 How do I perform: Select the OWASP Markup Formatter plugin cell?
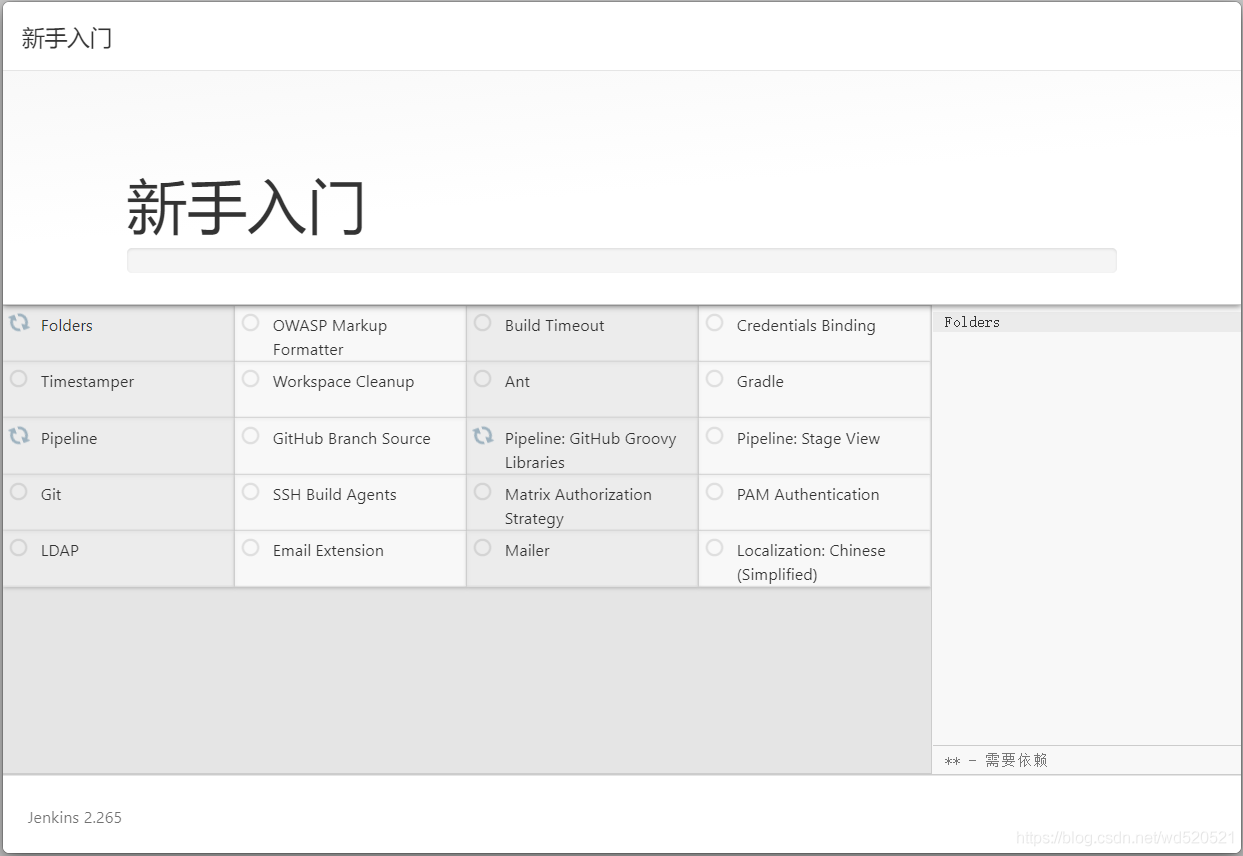click(329, 337)
